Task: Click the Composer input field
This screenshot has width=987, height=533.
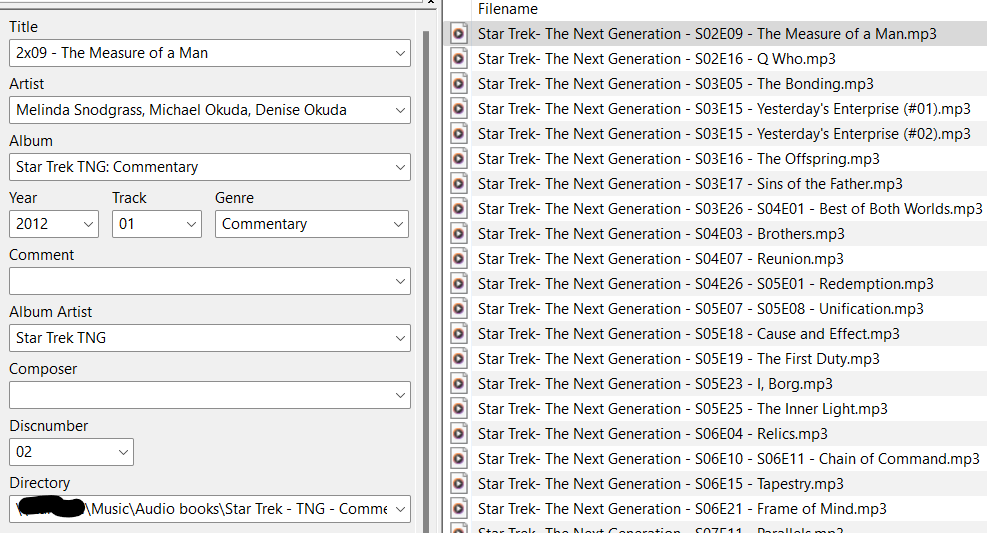Action: coord(200,395)
